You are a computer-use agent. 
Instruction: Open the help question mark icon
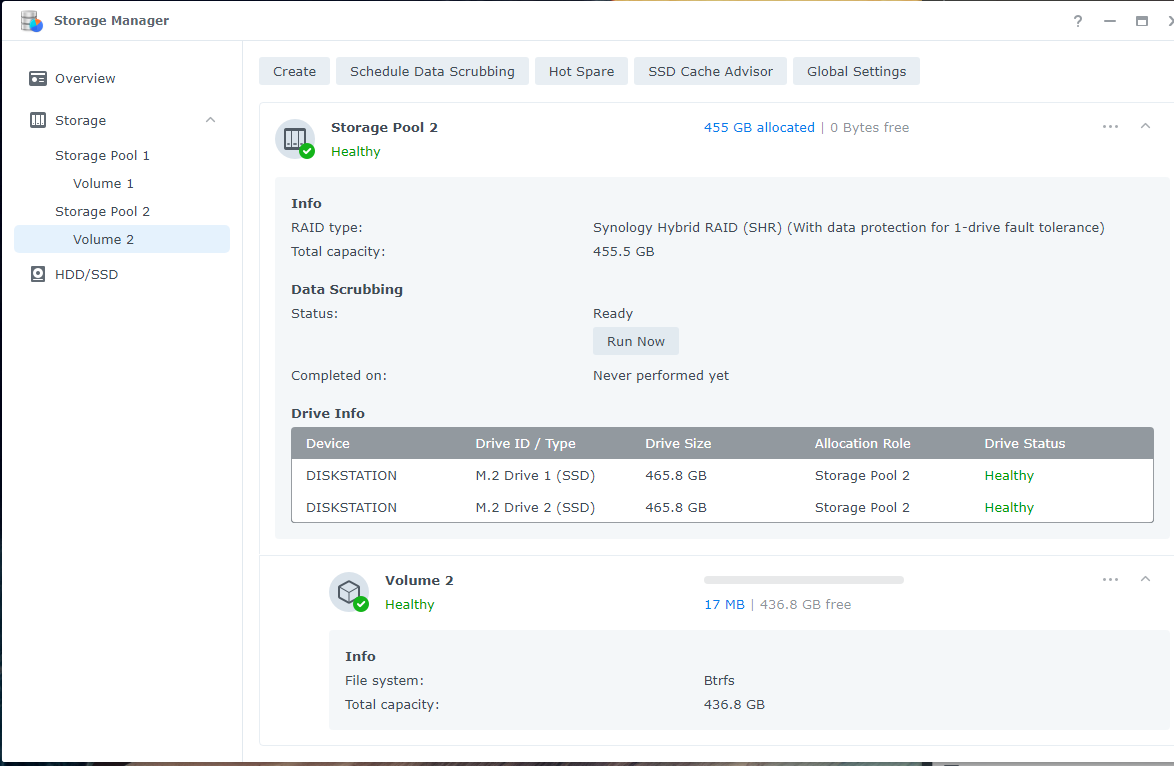point(1077,21)
